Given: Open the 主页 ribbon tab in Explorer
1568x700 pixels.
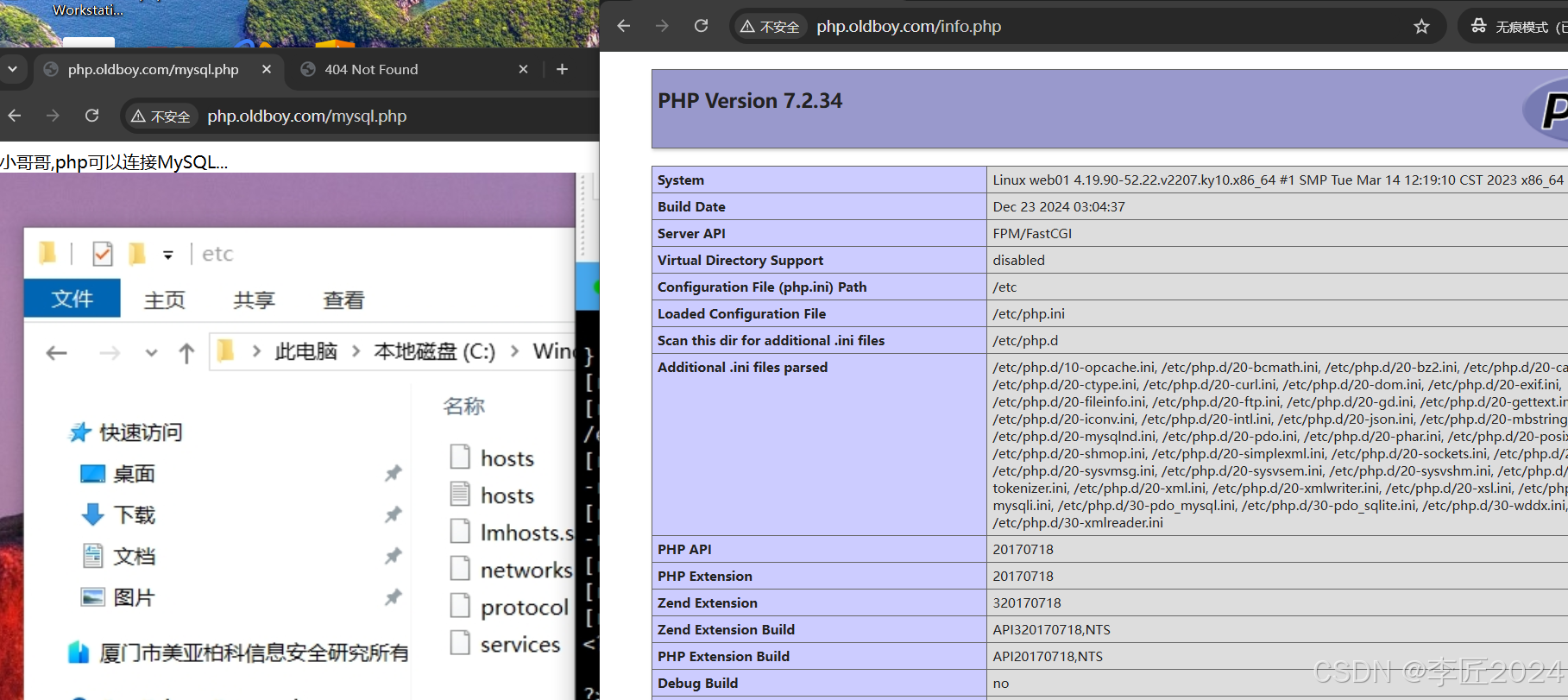Looking at the screenshot, I should pyautogui.click(x=164, y=300).
